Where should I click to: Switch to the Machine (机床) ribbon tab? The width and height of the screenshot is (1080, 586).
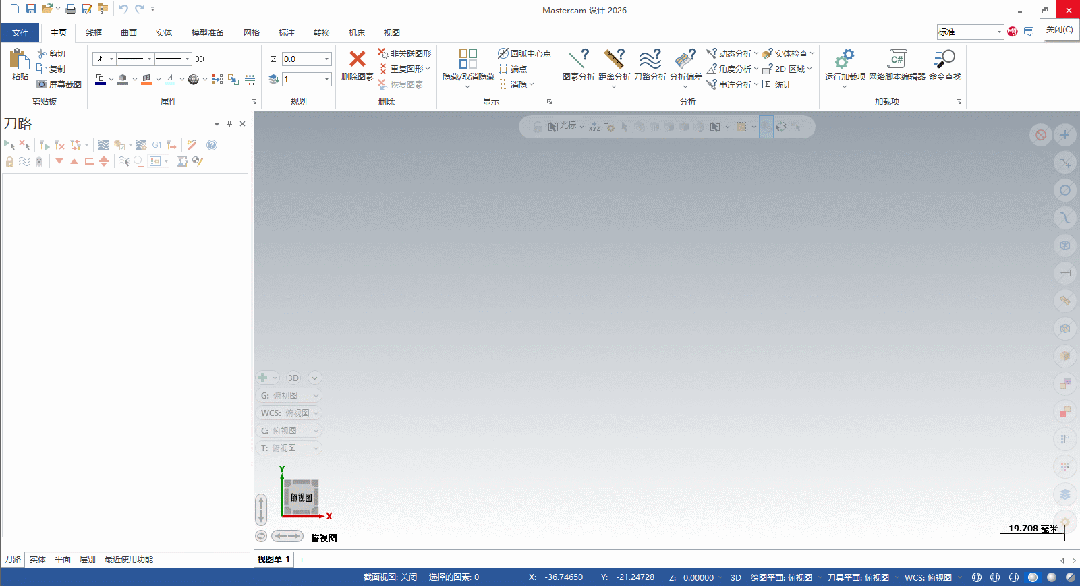(357, 32)
